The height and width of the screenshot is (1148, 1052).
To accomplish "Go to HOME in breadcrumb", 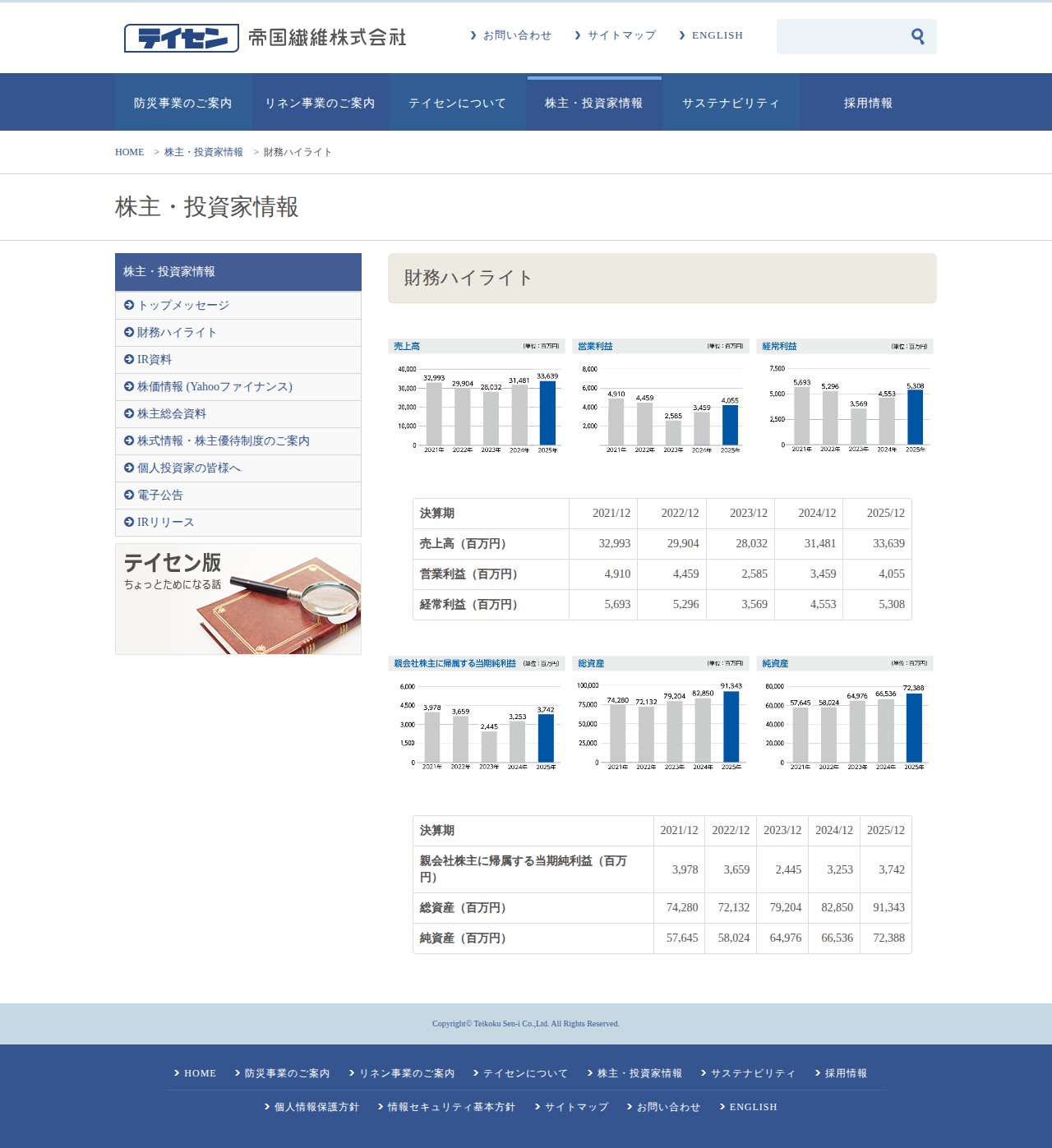I will click(x=129, y=152).
